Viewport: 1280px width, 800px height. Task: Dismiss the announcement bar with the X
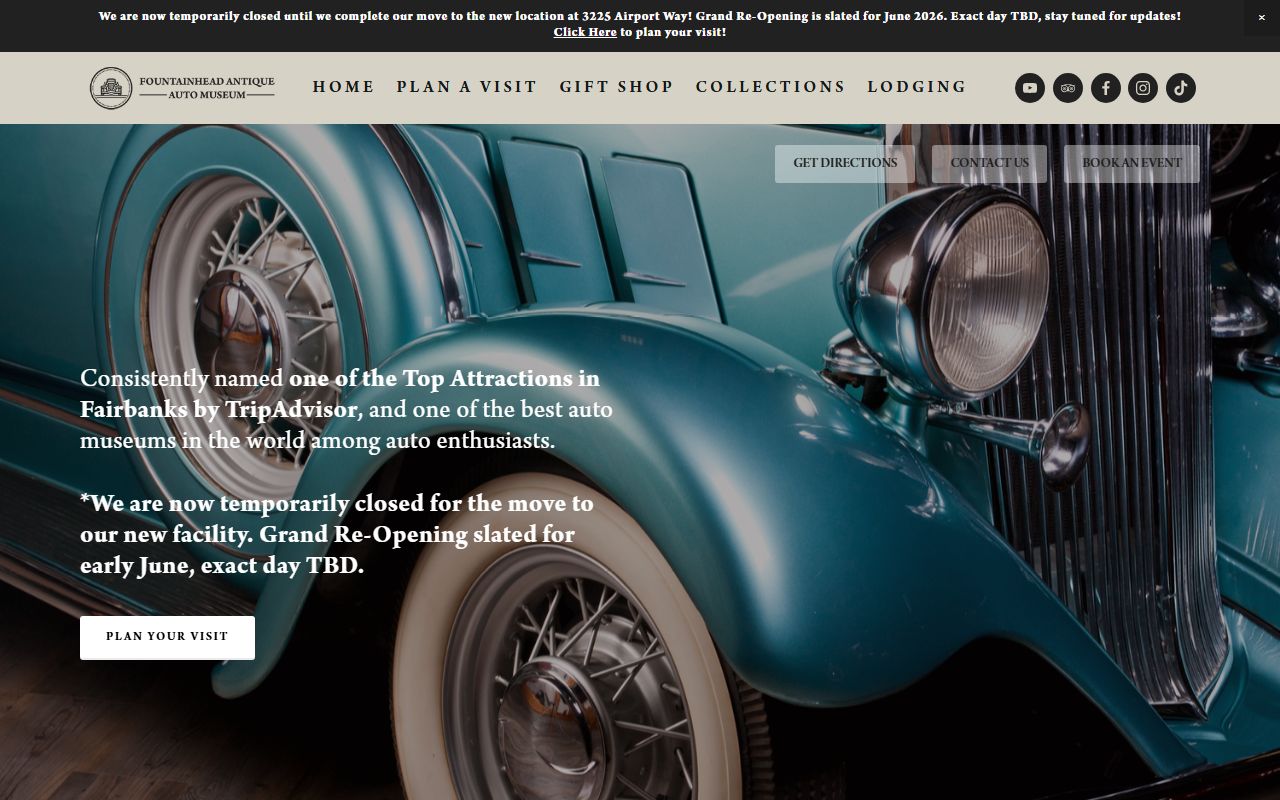[x=1261, y=18]
